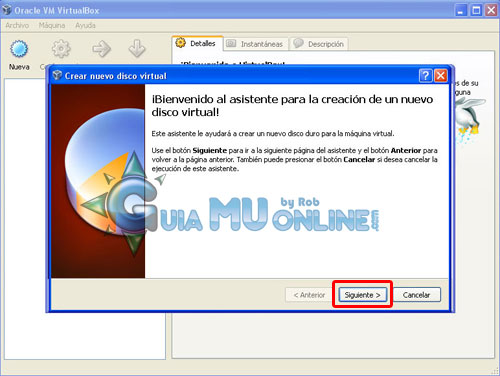Click the Anterior button
The height and width of the screenshot is (376, 500).
point(309,295)
